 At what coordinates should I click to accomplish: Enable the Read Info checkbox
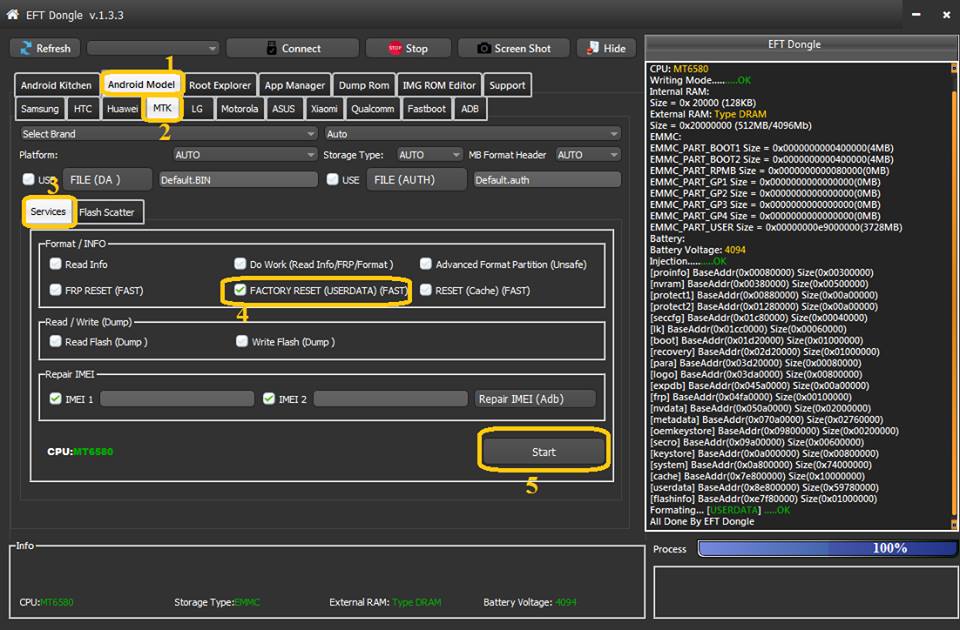56,264
